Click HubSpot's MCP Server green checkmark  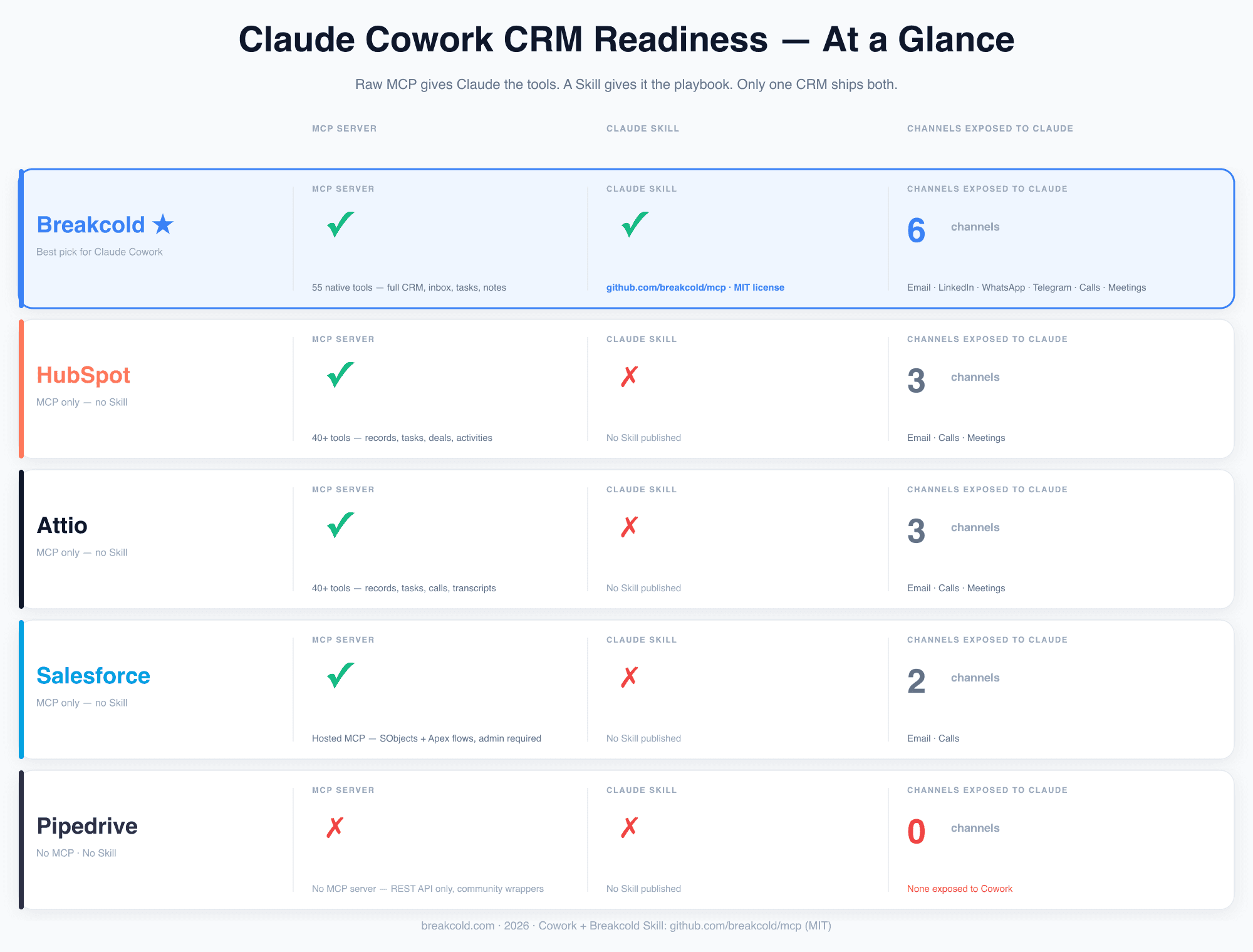(x=340, y=374)
